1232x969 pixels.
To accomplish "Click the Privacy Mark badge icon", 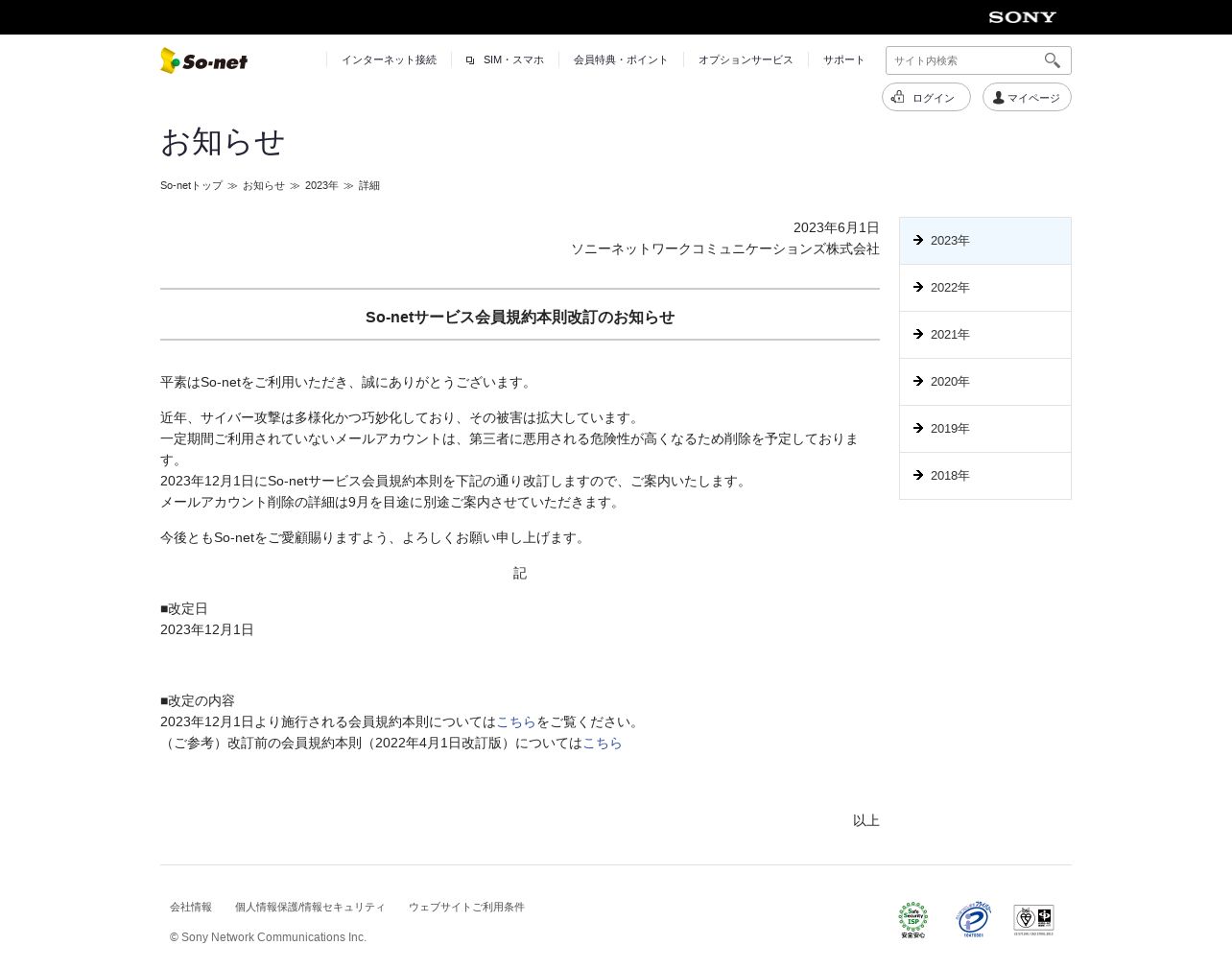I will click(973, 919).
